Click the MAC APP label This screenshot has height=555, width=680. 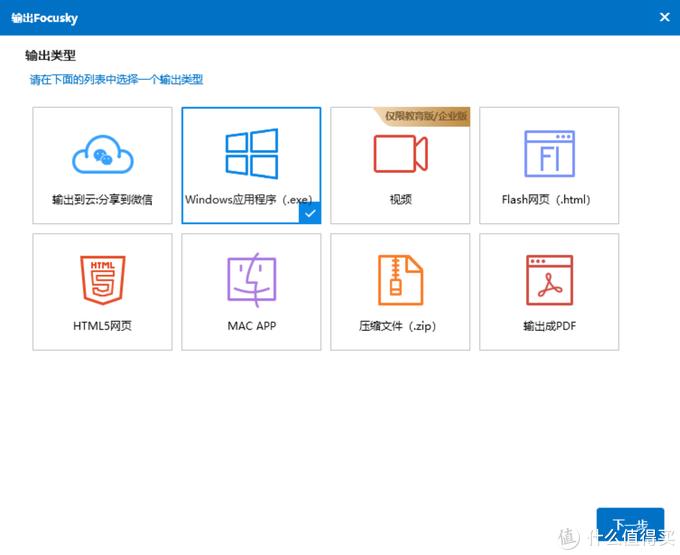click(252, 326)
